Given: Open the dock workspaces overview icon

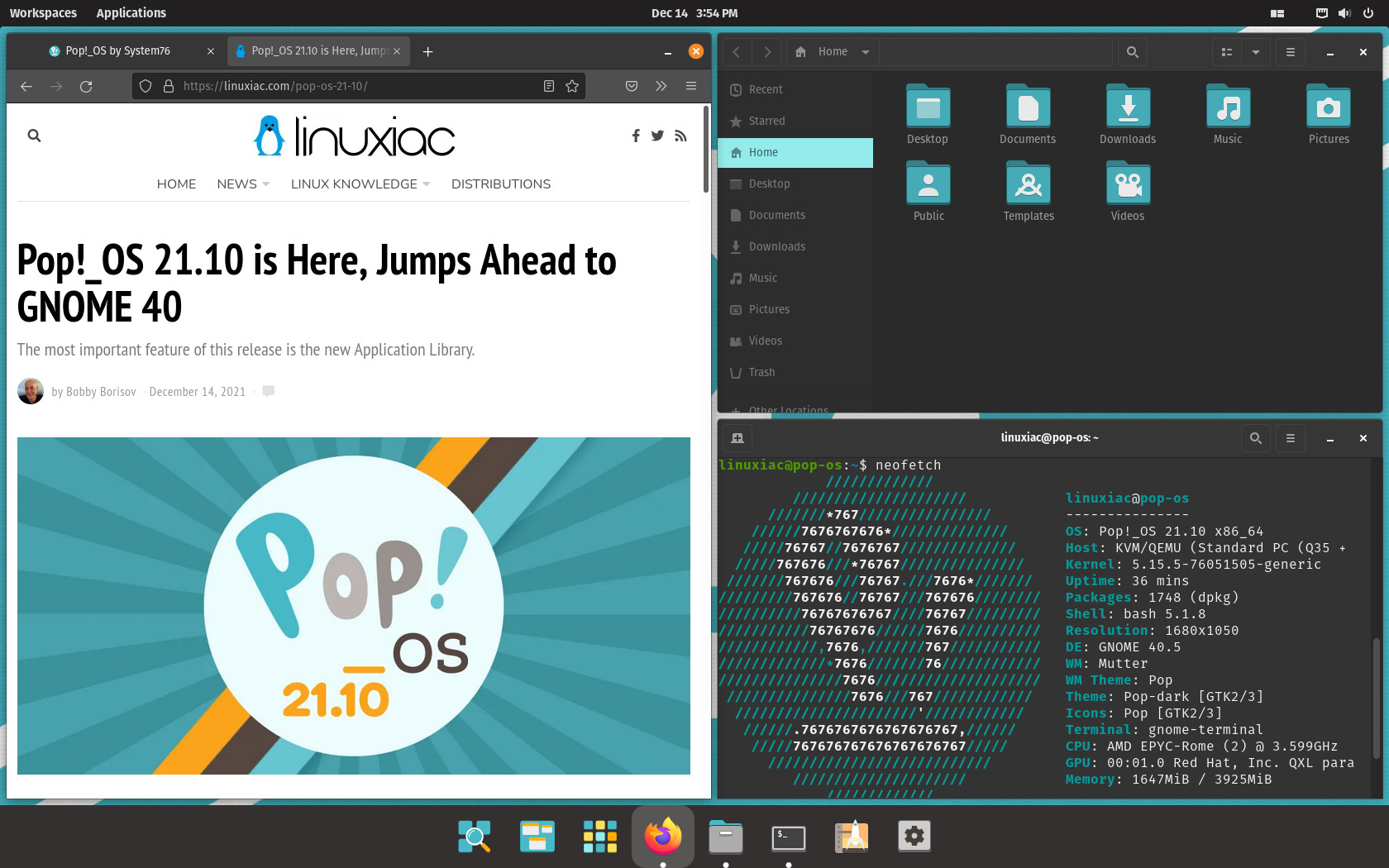Looking at the screenshot, I should (537, 837).
